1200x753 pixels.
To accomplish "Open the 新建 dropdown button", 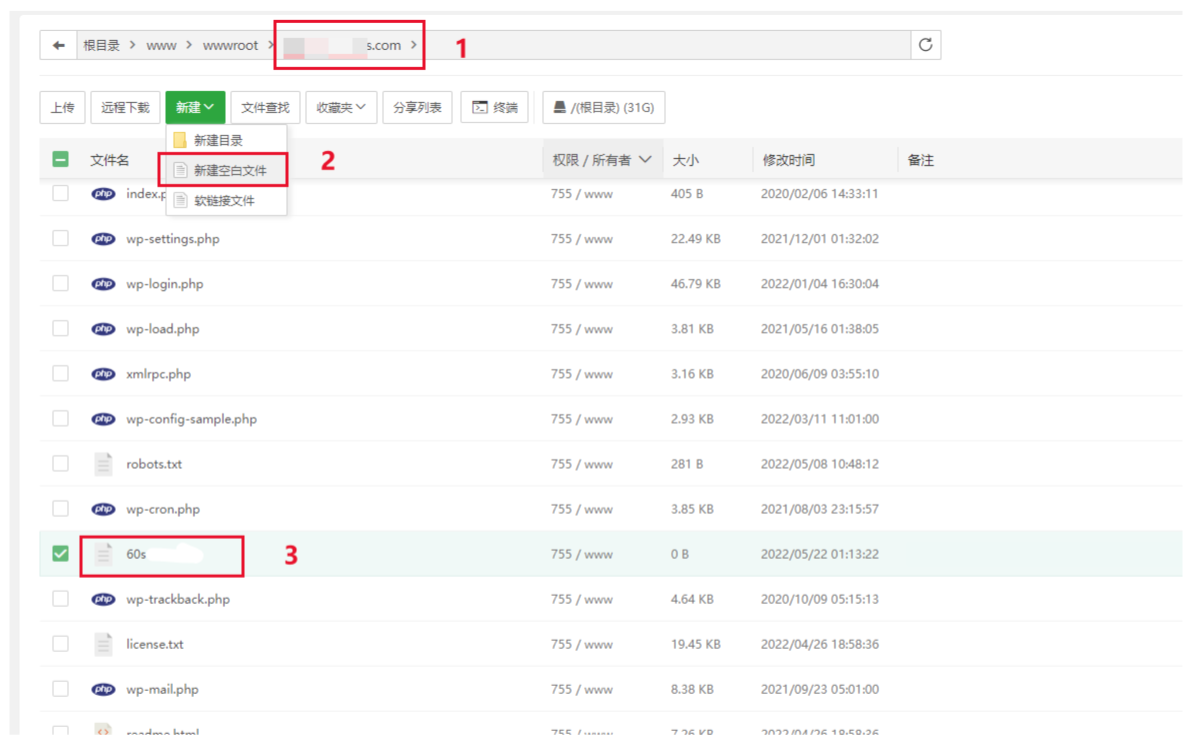I will point(195,108).
